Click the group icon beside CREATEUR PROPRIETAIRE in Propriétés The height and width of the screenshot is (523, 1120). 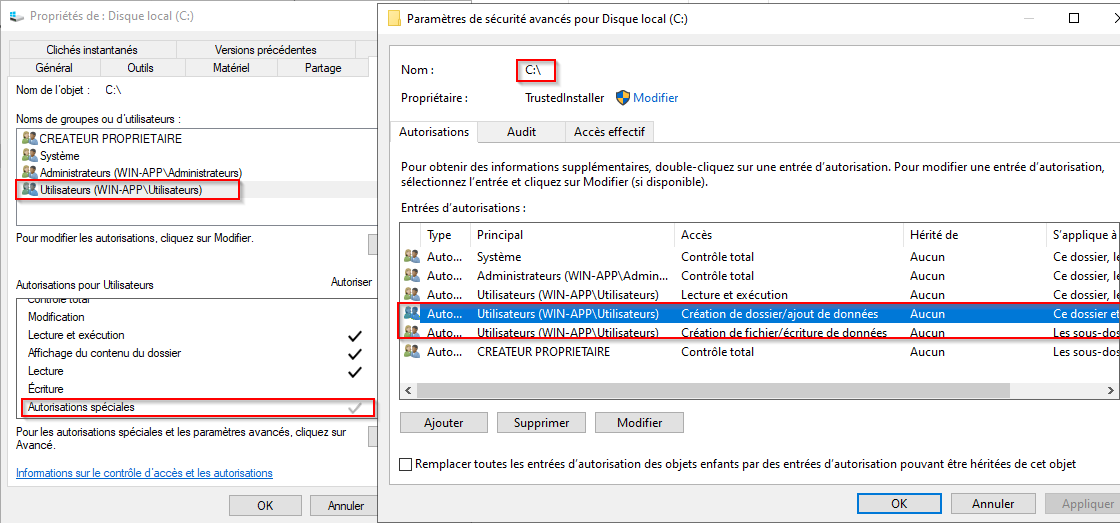pyautogui.click(x=29, y=139)
